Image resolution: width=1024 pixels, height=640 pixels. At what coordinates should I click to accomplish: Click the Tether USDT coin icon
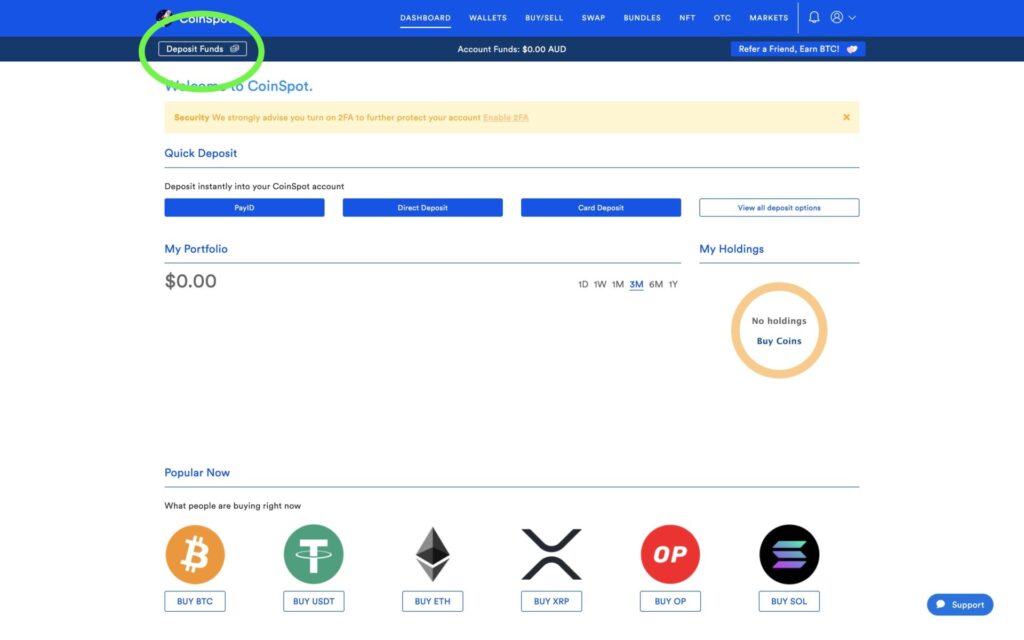click(314, 554)
